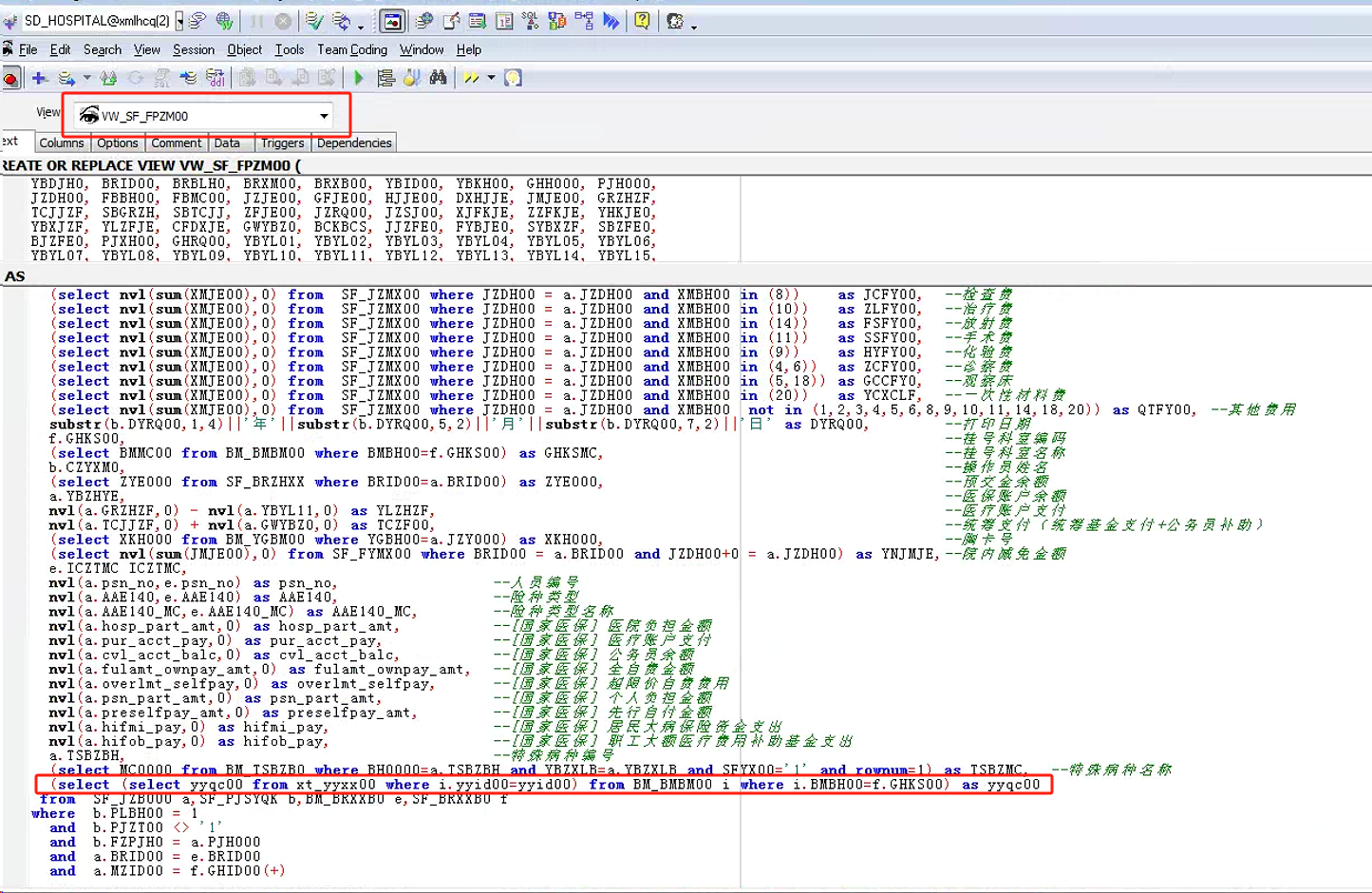Expand the yellow double-arrow dropdown arrow
This screenshot has width=1372, height=893.
click(491, 78)
